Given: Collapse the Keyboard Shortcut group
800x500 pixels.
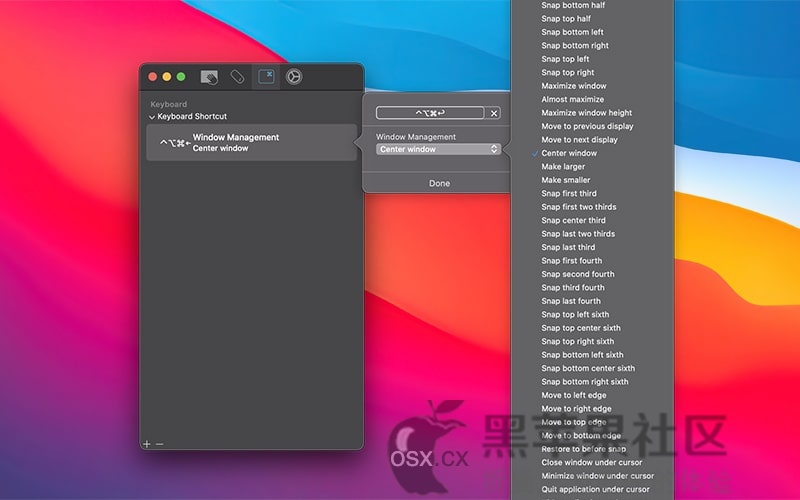Looking at the screenshot, I should point(152,117).
